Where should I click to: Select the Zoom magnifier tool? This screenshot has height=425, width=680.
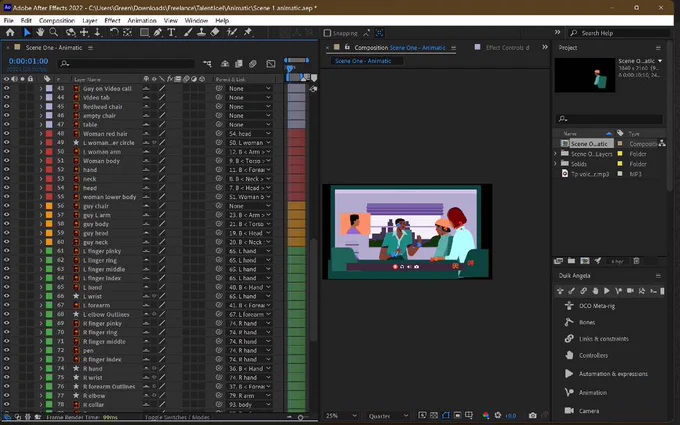[54, 33]
